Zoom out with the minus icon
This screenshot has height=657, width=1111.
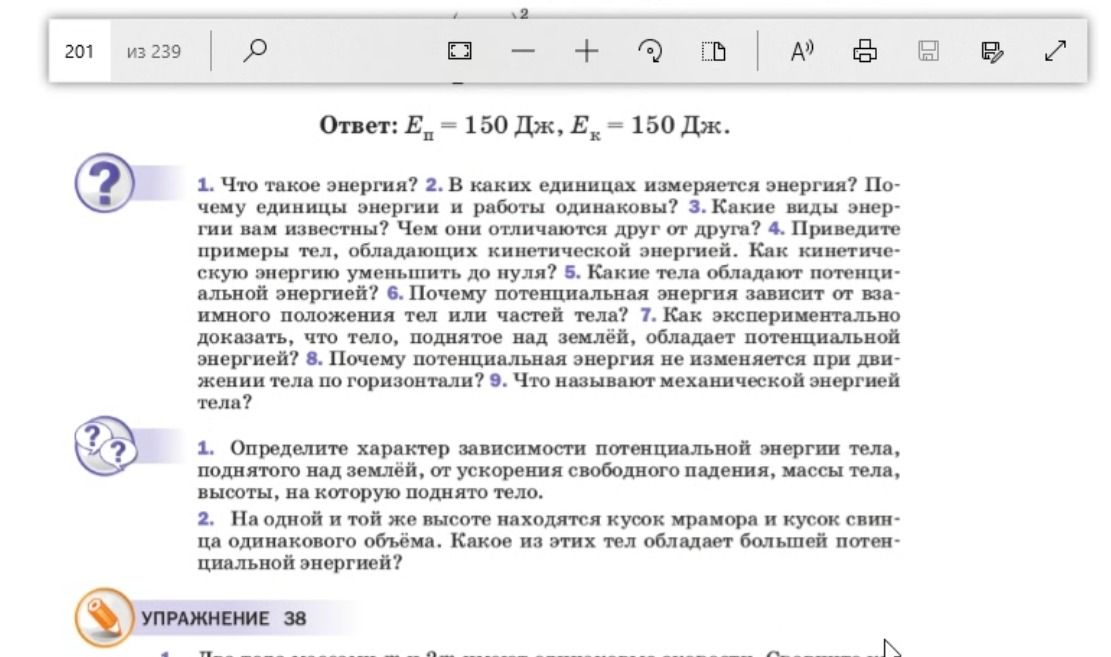[523, 51]
